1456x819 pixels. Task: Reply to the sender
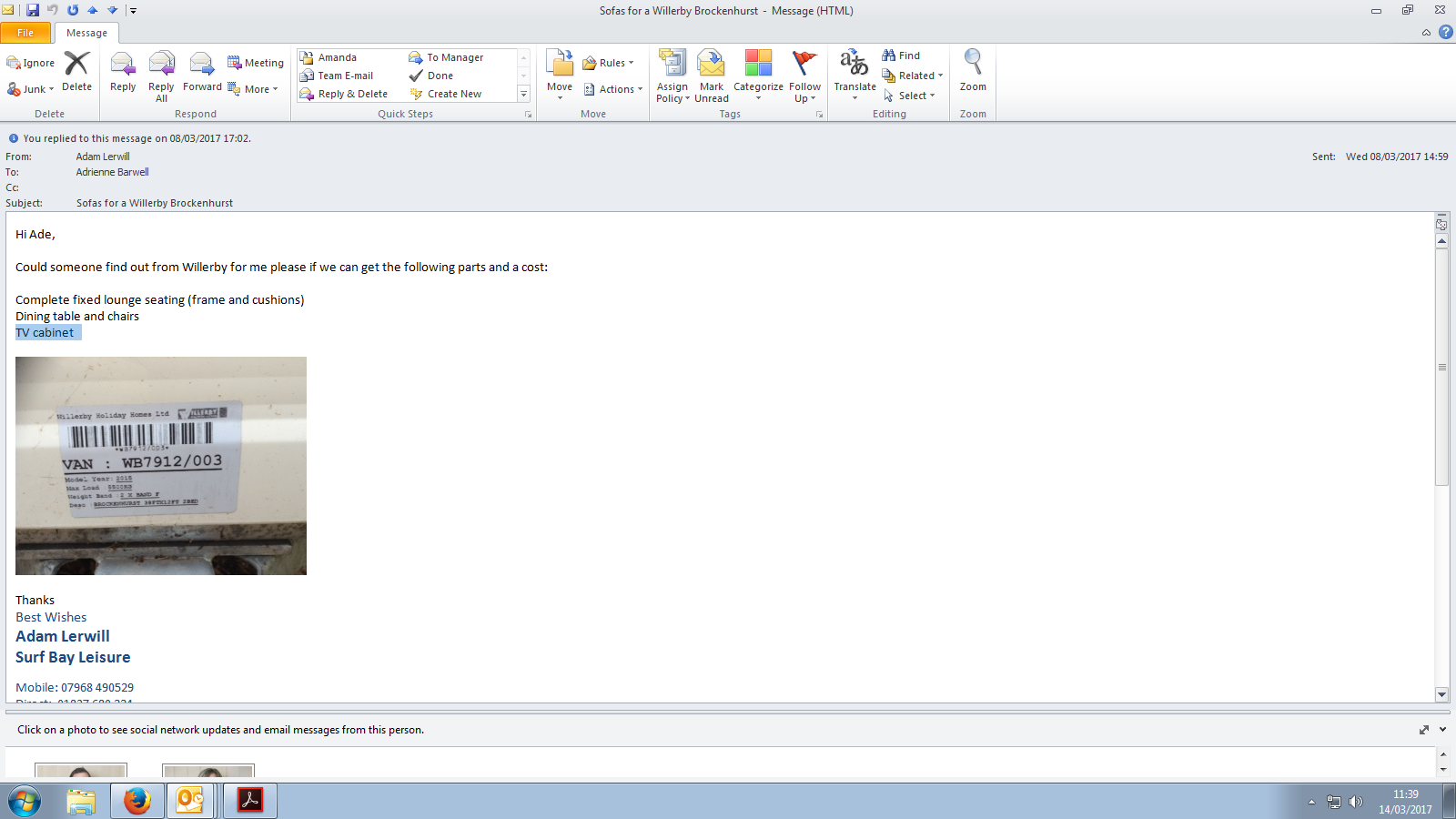point(123,73)
